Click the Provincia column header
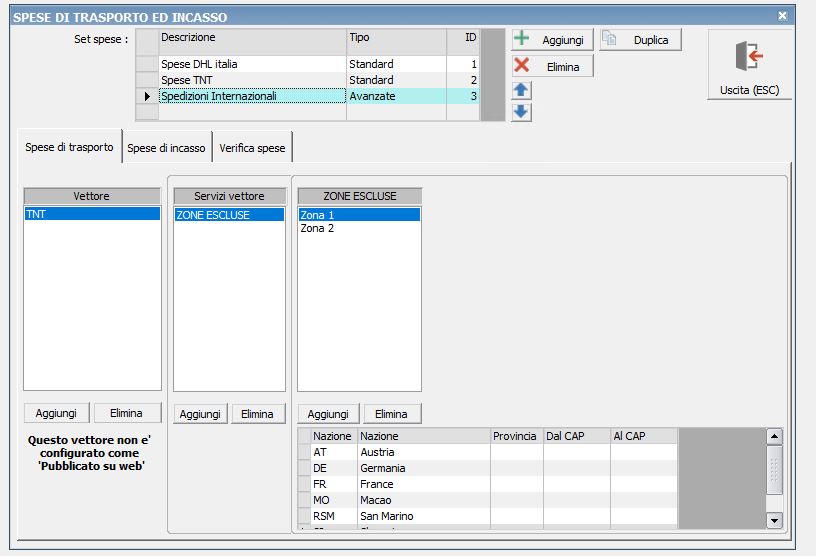The image size is (816, 556). click(x=517, y=436)
